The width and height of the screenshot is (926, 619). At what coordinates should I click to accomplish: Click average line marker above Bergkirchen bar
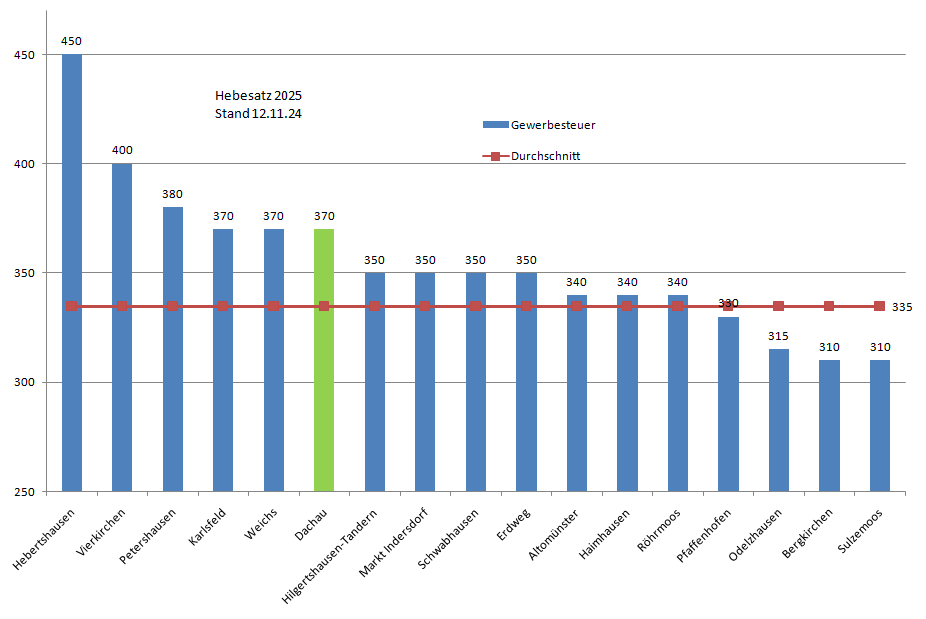tap(829, 306)
